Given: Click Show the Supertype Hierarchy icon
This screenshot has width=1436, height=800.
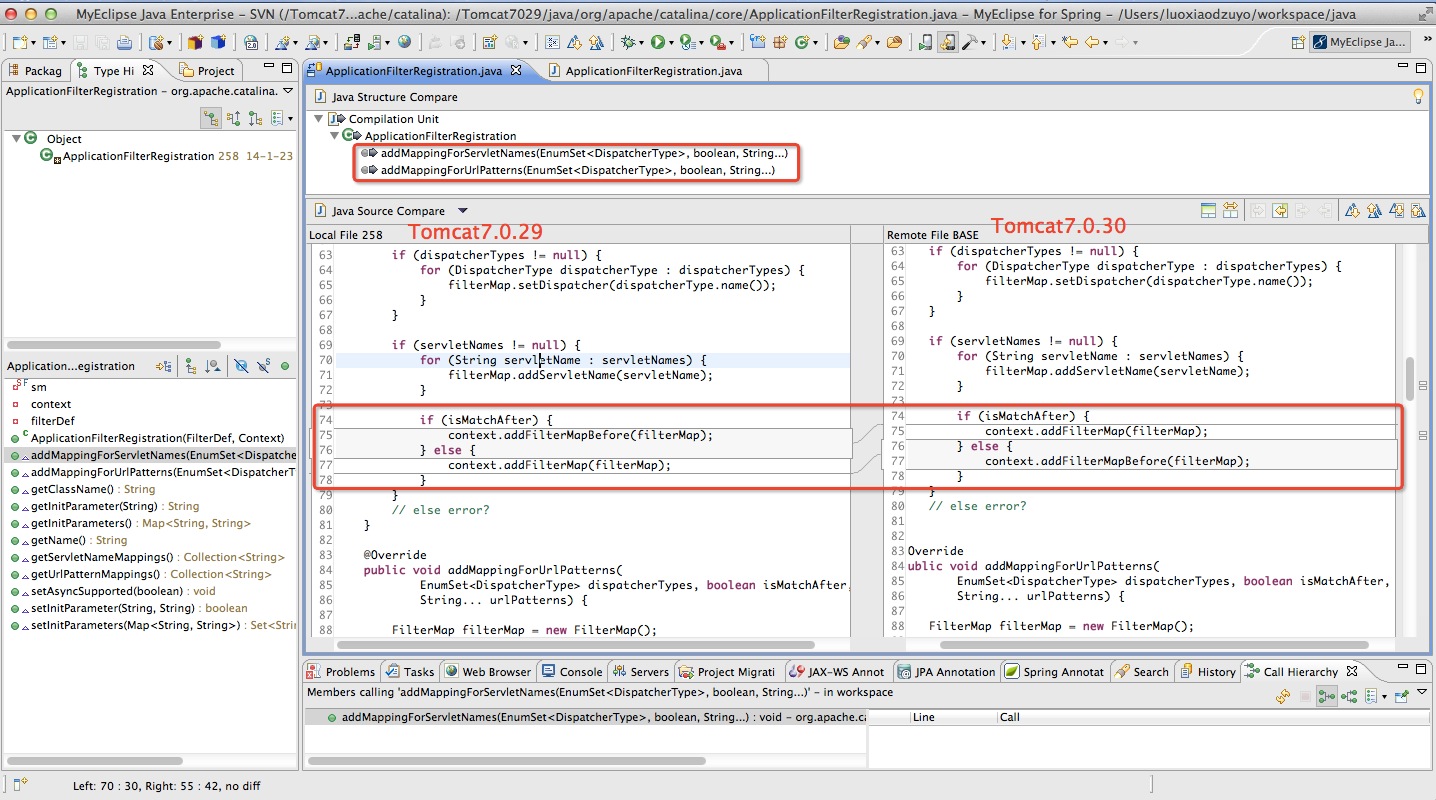Looking at the screenshot, I should pyautogui.click(x=233, y=118).
